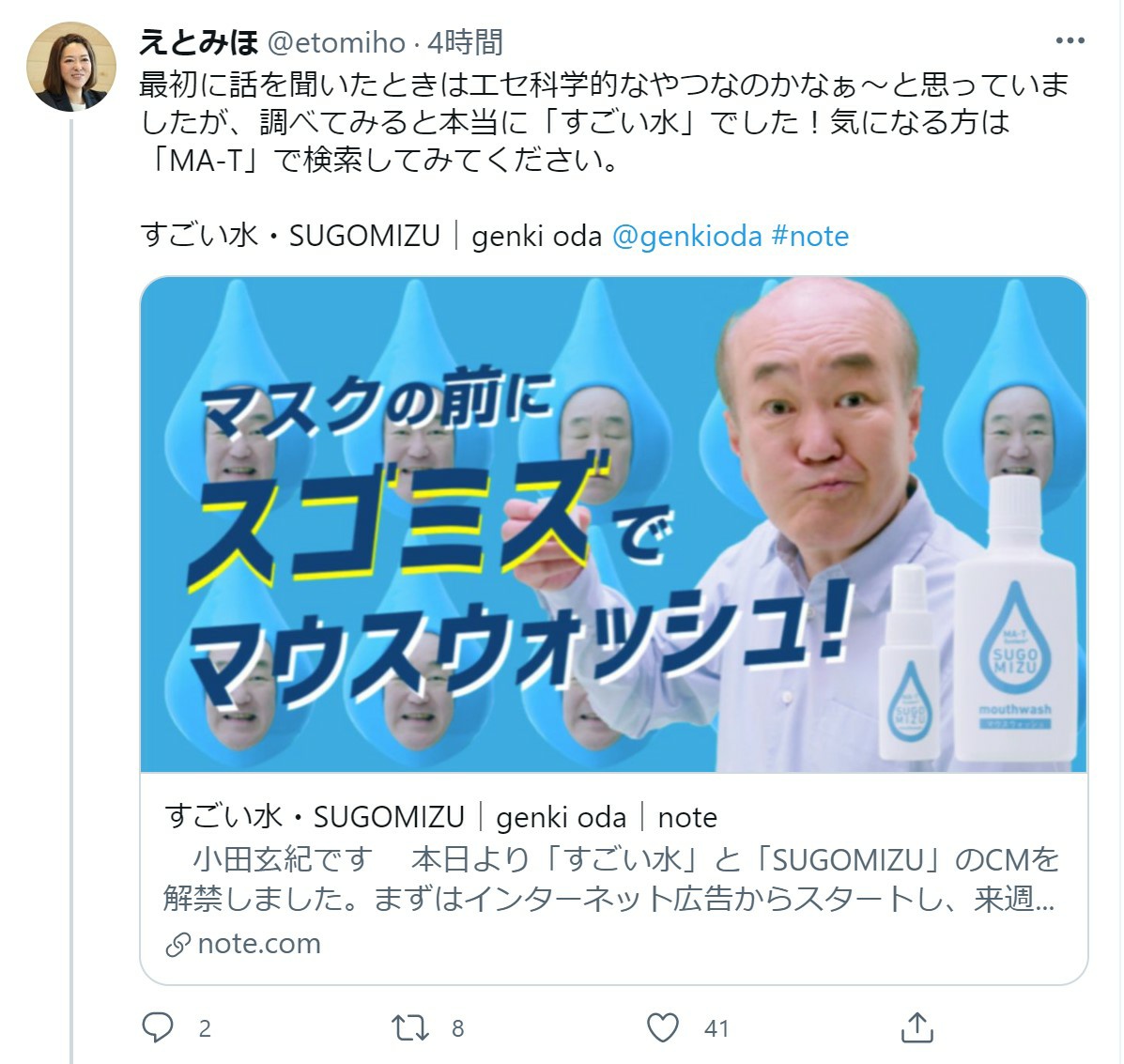Viewport: 1124px width, 1064px height.
Task: Click the reply count 2
Action: (x=205, y=1028)
